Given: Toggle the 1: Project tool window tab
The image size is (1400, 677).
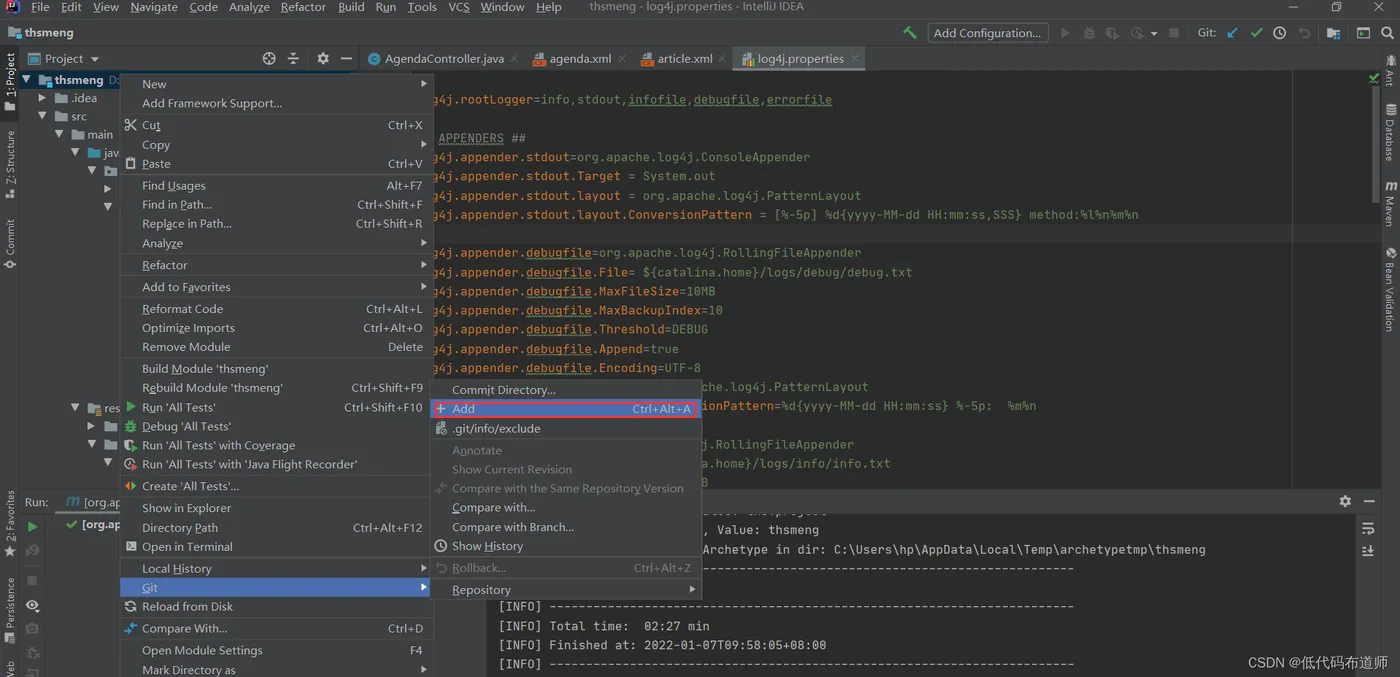Looking at the screenshot, I should [10, 80].
